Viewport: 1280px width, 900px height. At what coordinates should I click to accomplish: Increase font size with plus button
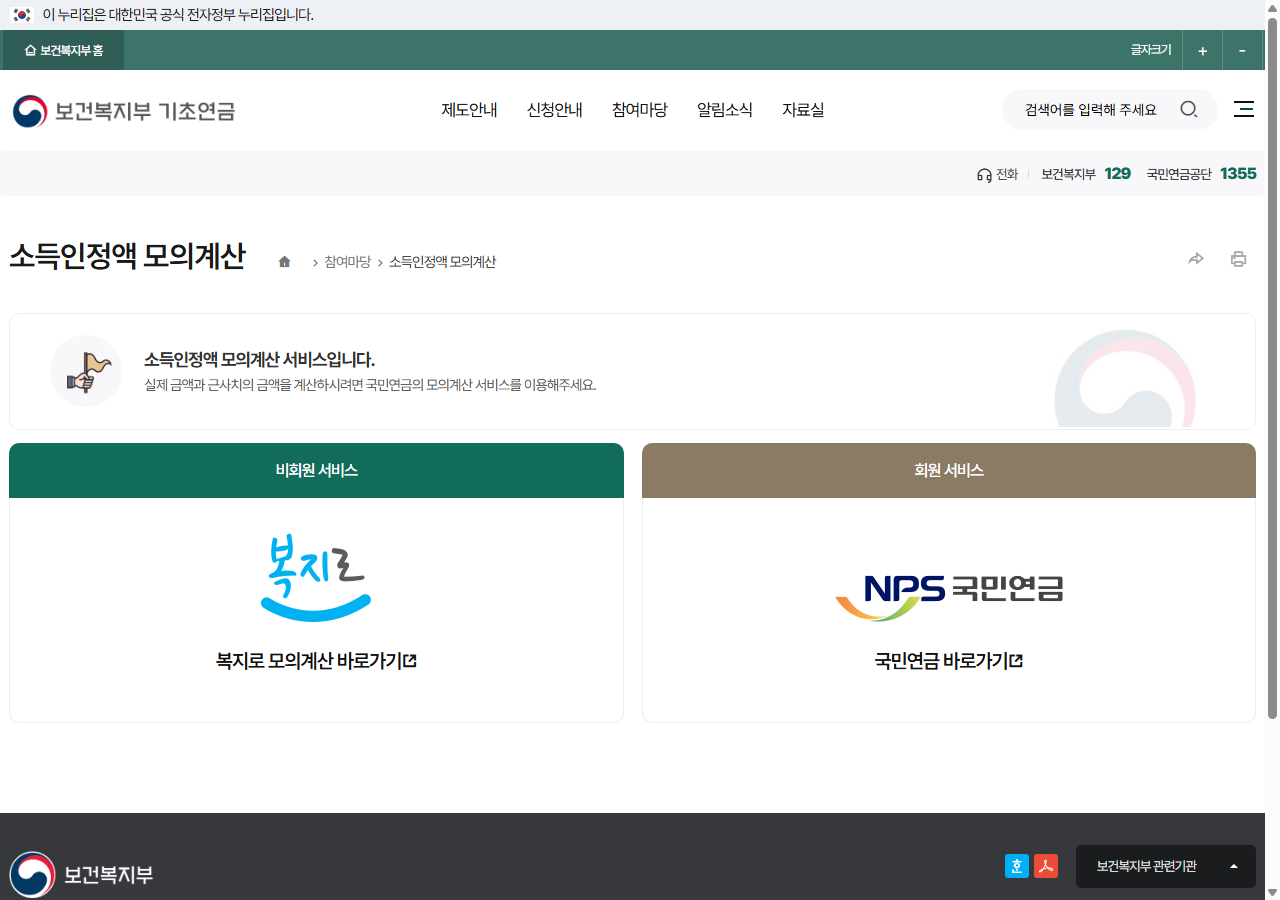pos(1202,51)
